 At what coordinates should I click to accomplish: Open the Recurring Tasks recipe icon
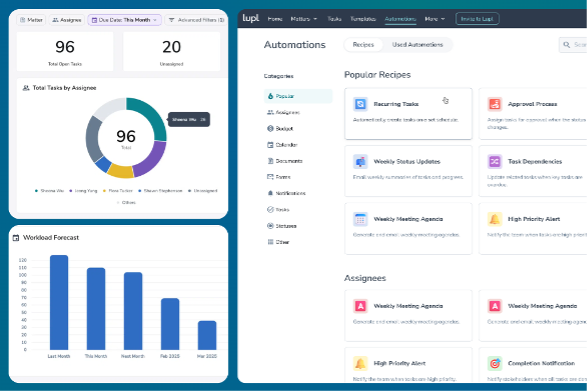click(x=360, y=104)
